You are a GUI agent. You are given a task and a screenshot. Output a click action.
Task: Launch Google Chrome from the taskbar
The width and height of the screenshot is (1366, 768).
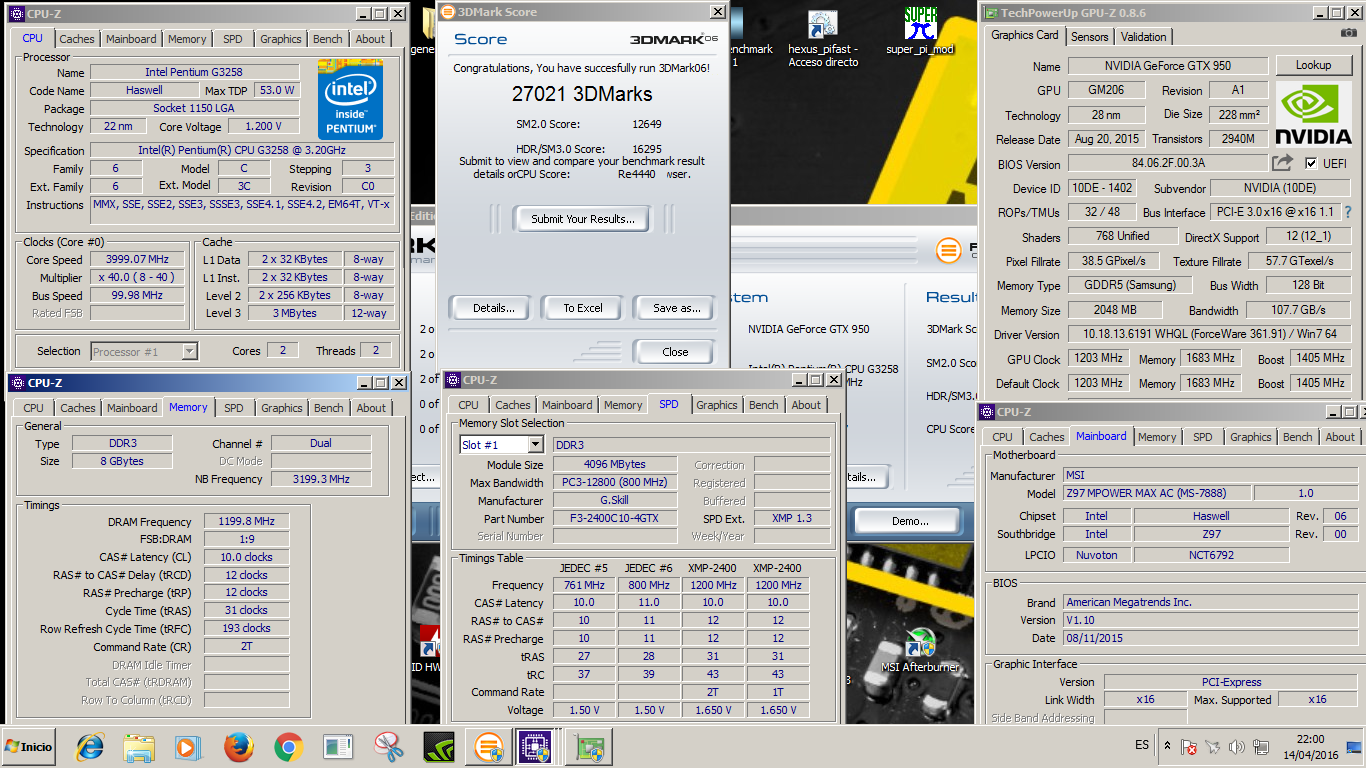(288, 746)
